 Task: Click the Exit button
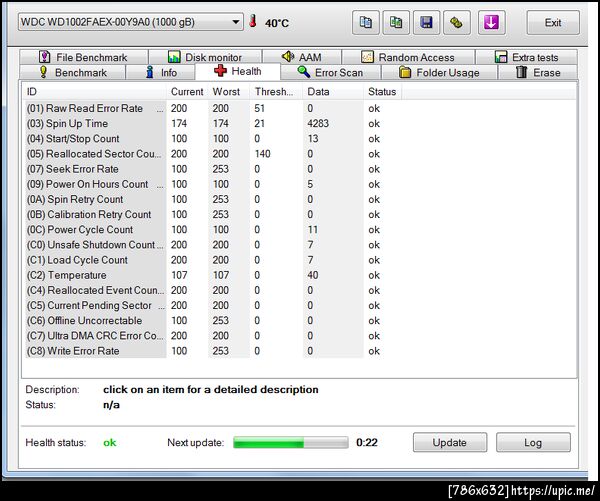[x=553, y=23]
